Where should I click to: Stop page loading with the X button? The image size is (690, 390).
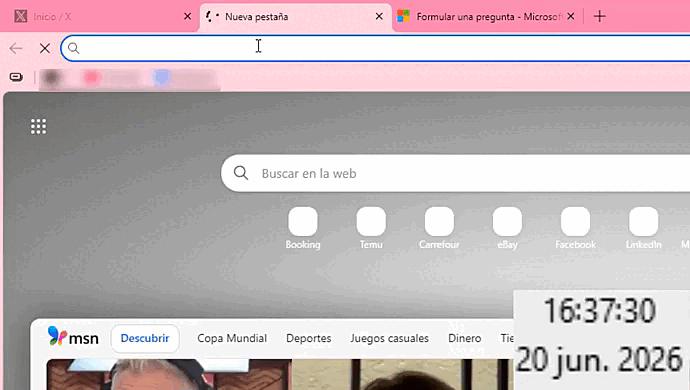tap(45, 48)
